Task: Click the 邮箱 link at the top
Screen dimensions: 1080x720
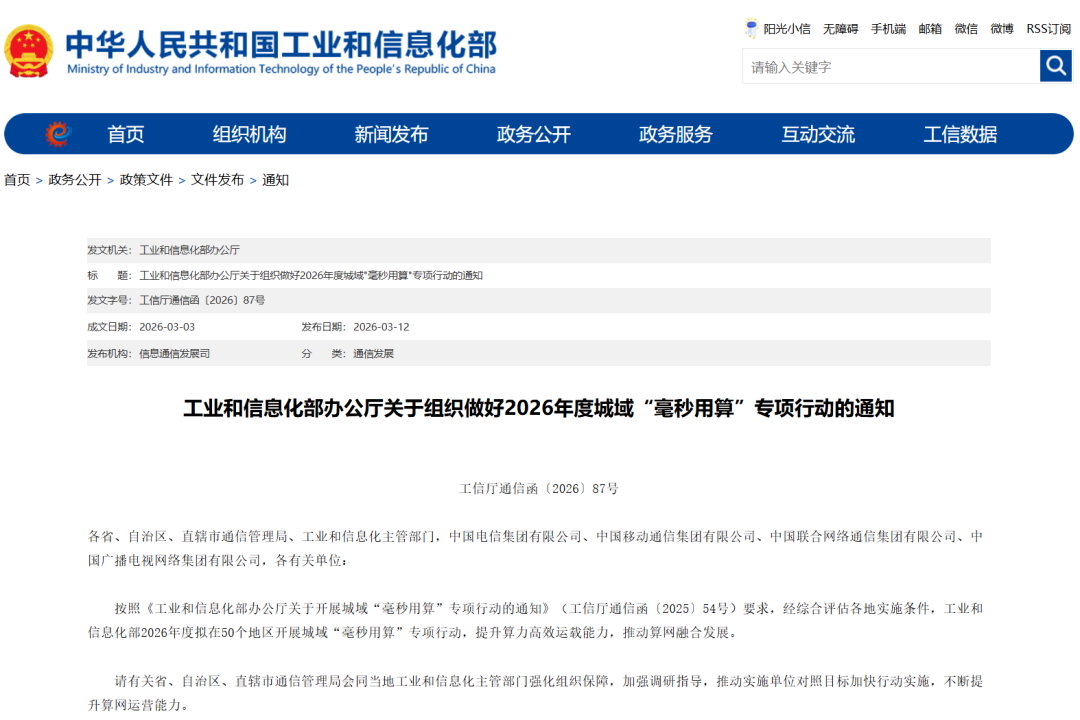Action: click(930, 29)
